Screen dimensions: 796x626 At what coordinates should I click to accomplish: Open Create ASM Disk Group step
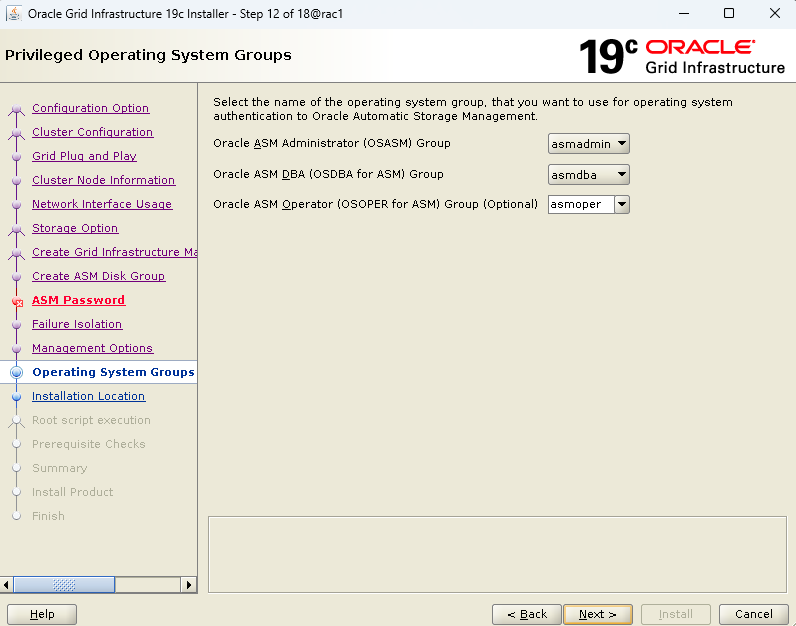tap(98, 276)
